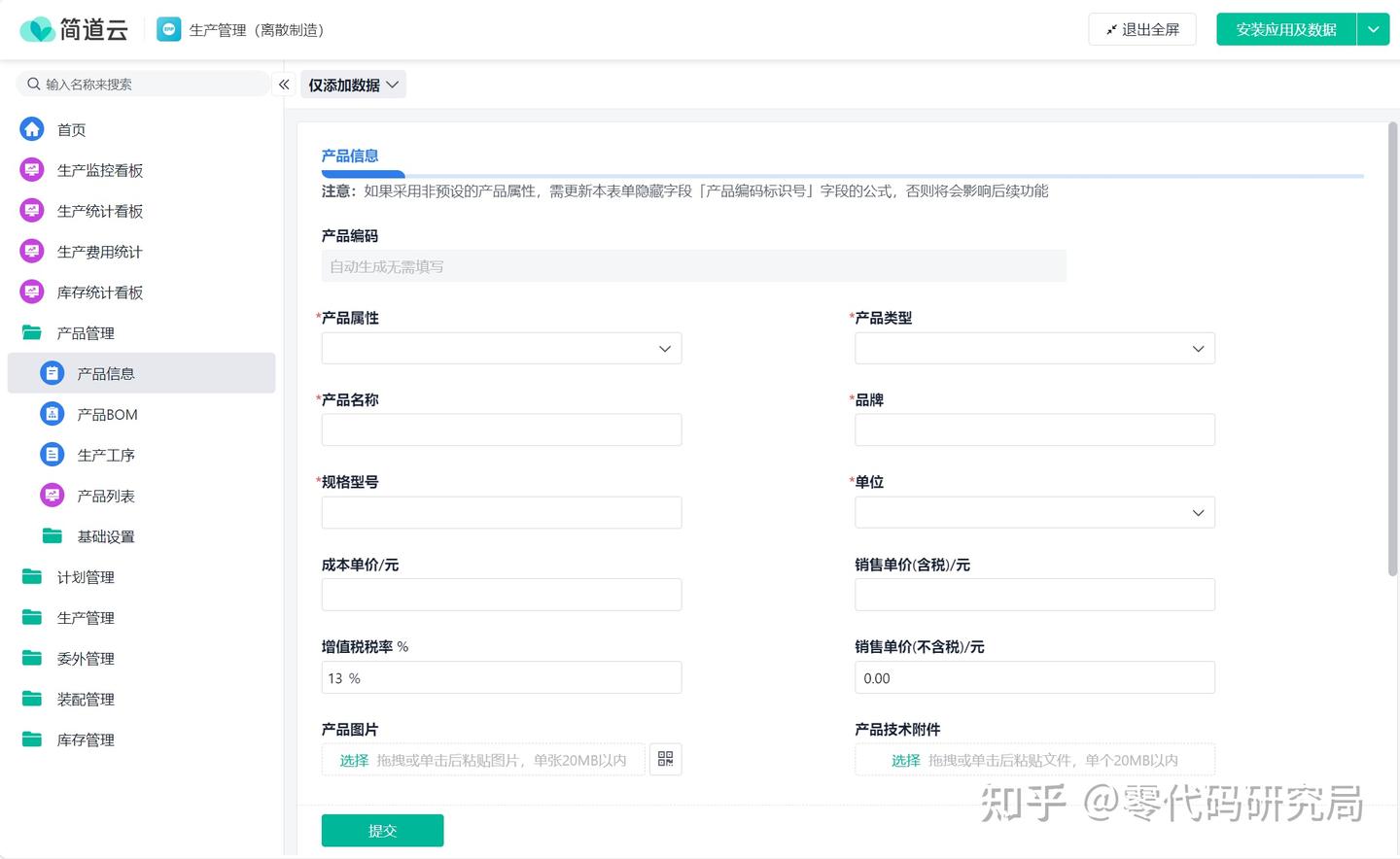Viewport: 1400px width, 859px height.
Task: Open the 生产监控看板 dashboard icon
Action: (32, 170)
